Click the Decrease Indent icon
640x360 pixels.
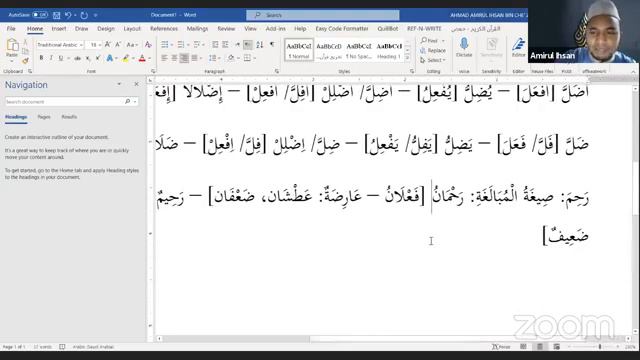click(215, 44)
